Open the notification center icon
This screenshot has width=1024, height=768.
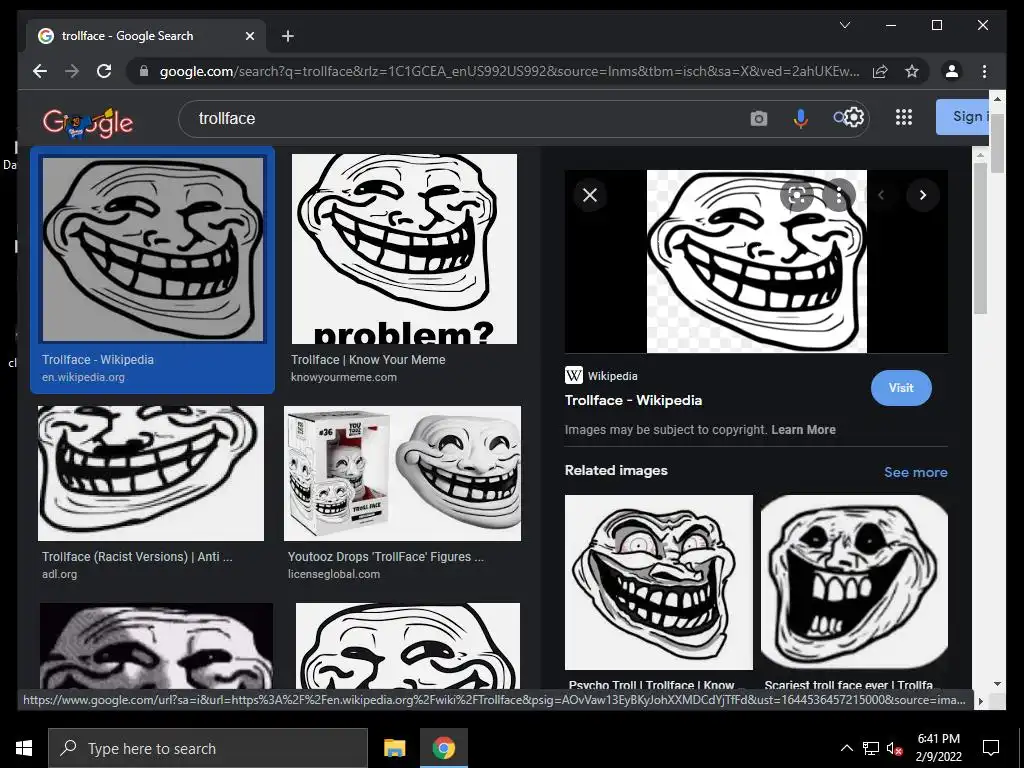pyautogui.click(x=991, y=748)
